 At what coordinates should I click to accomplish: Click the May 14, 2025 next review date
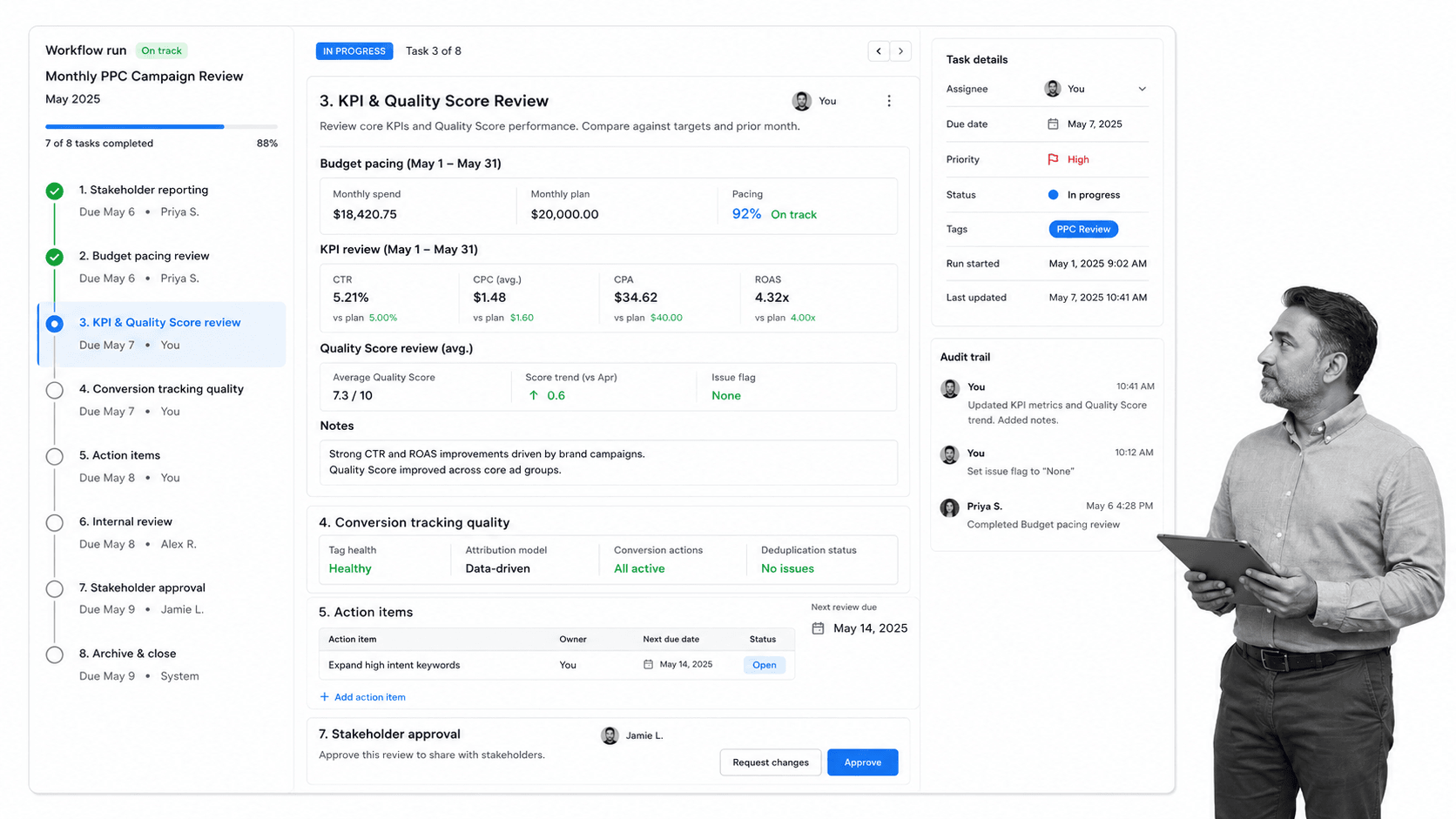click(x=870, y=628)
